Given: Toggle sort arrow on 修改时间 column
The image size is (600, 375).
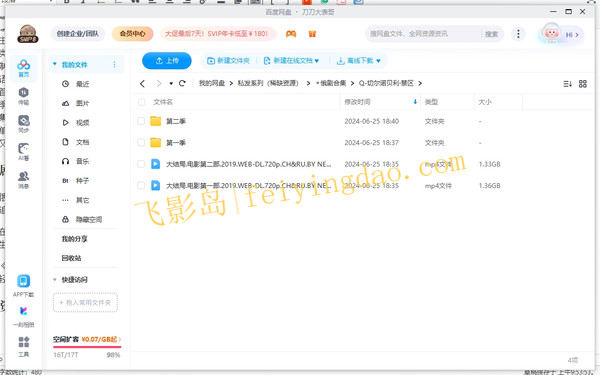Looking at the screenshot, I should click(415, 102).
